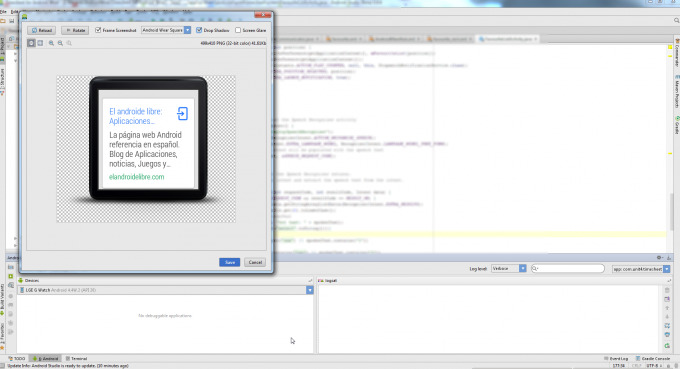Viewport: 680px width, 369px height.
Task: Click the soft-wrap icon in logcat toolbar
Action: pyautogui.click(x=667, y=326)
